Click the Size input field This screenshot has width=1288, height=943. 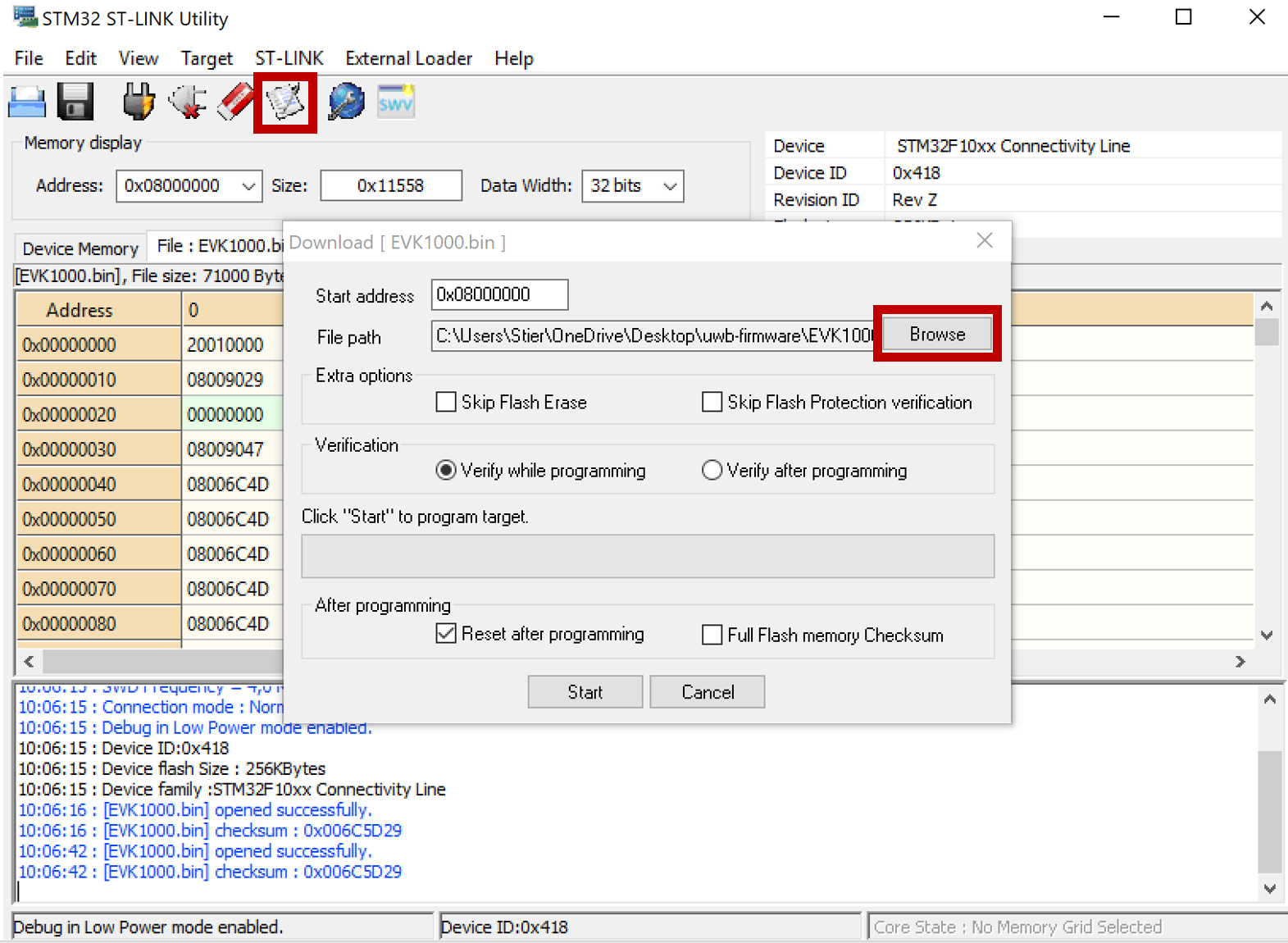coord(391,186)
